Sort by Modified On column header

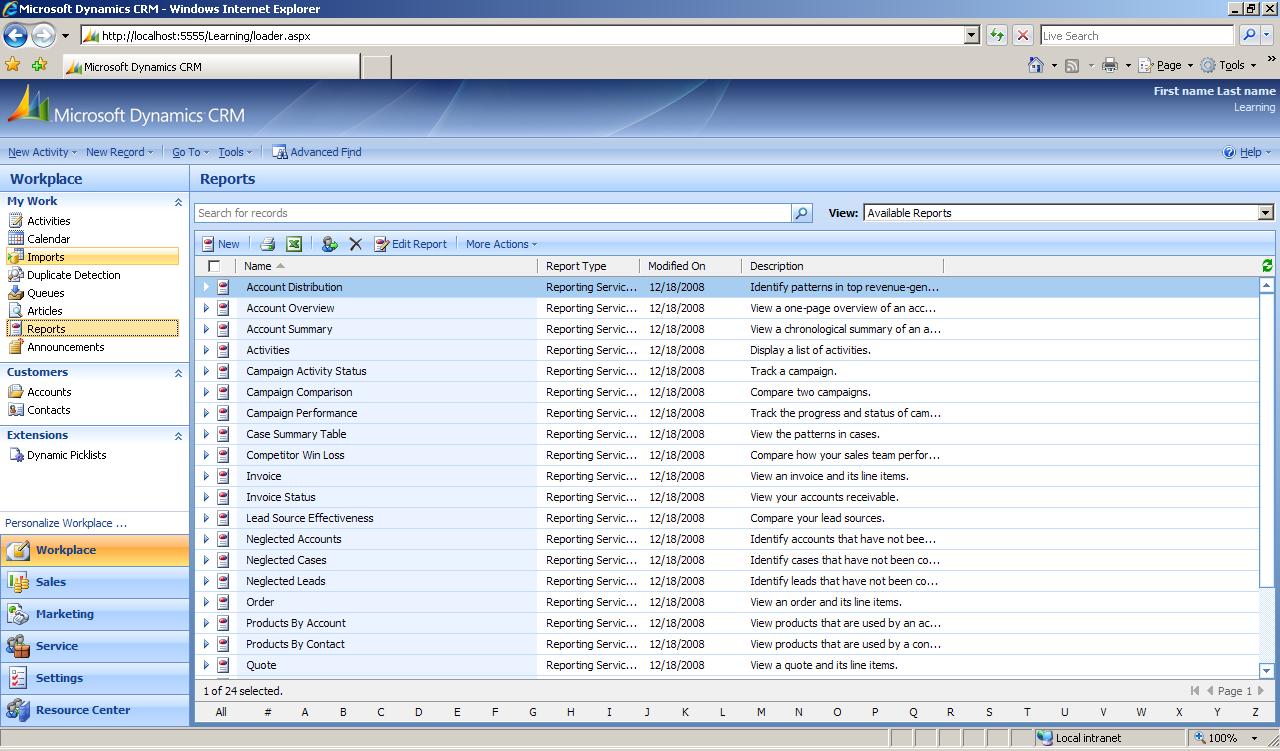pyautogui.click(x=690, y=266)
